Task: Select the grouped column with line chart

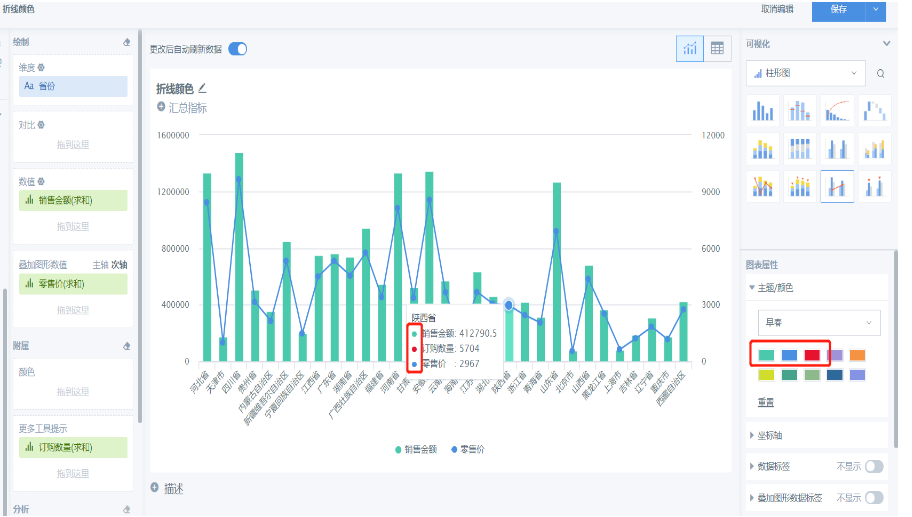Action: pyautogui.click(x=837, y=187)
